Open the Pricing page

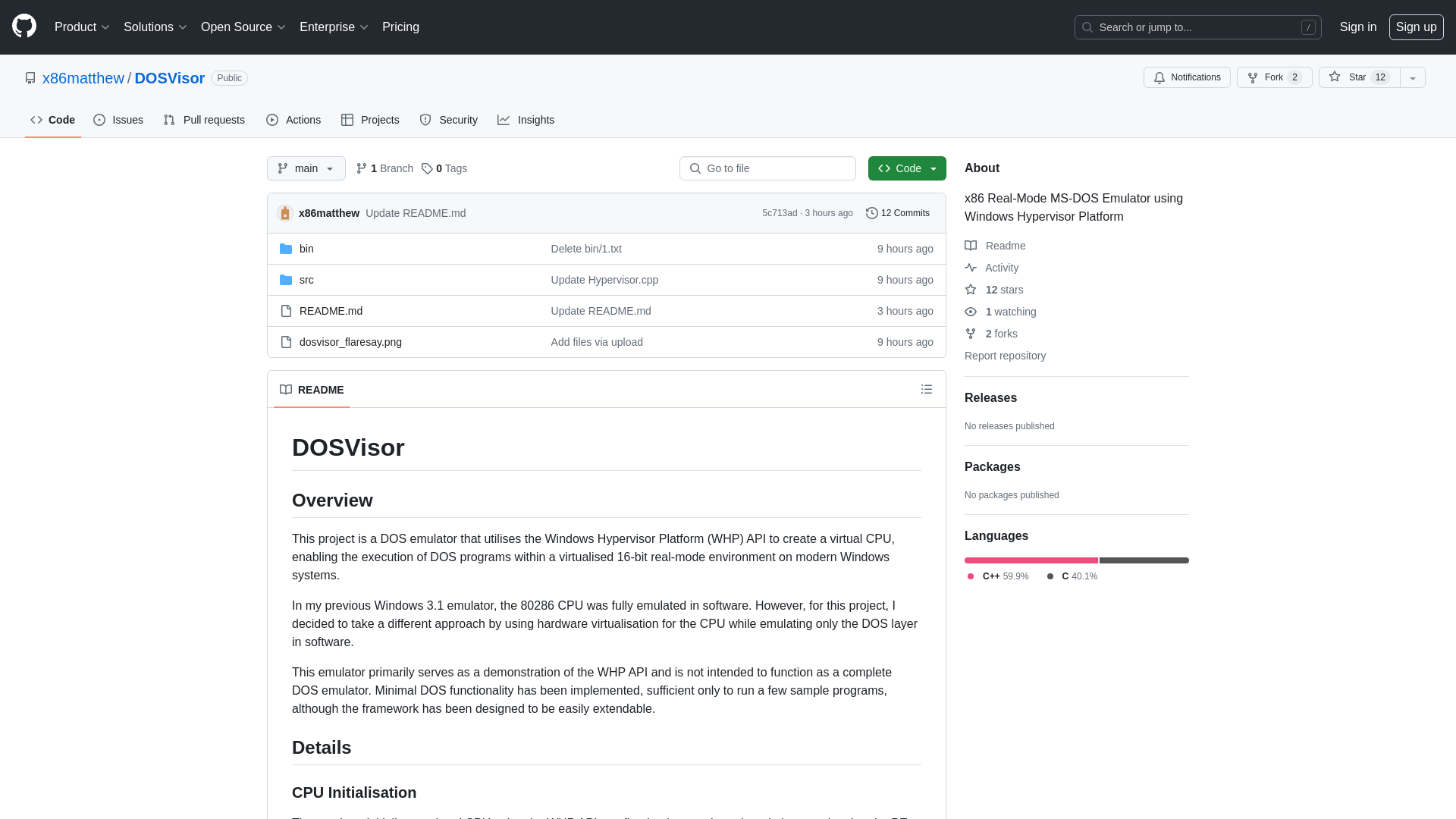point(400,27)
